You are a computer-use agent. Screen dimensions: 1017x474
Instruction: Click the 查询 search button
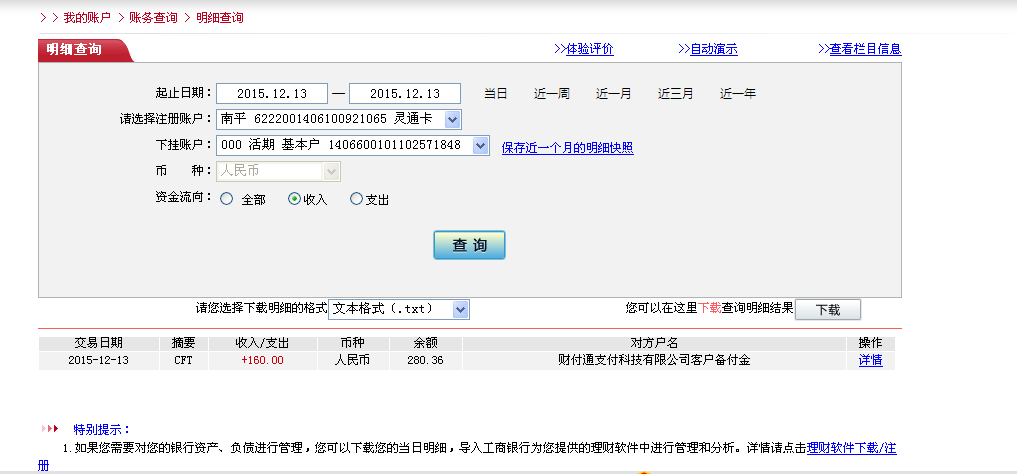[469, 245]
